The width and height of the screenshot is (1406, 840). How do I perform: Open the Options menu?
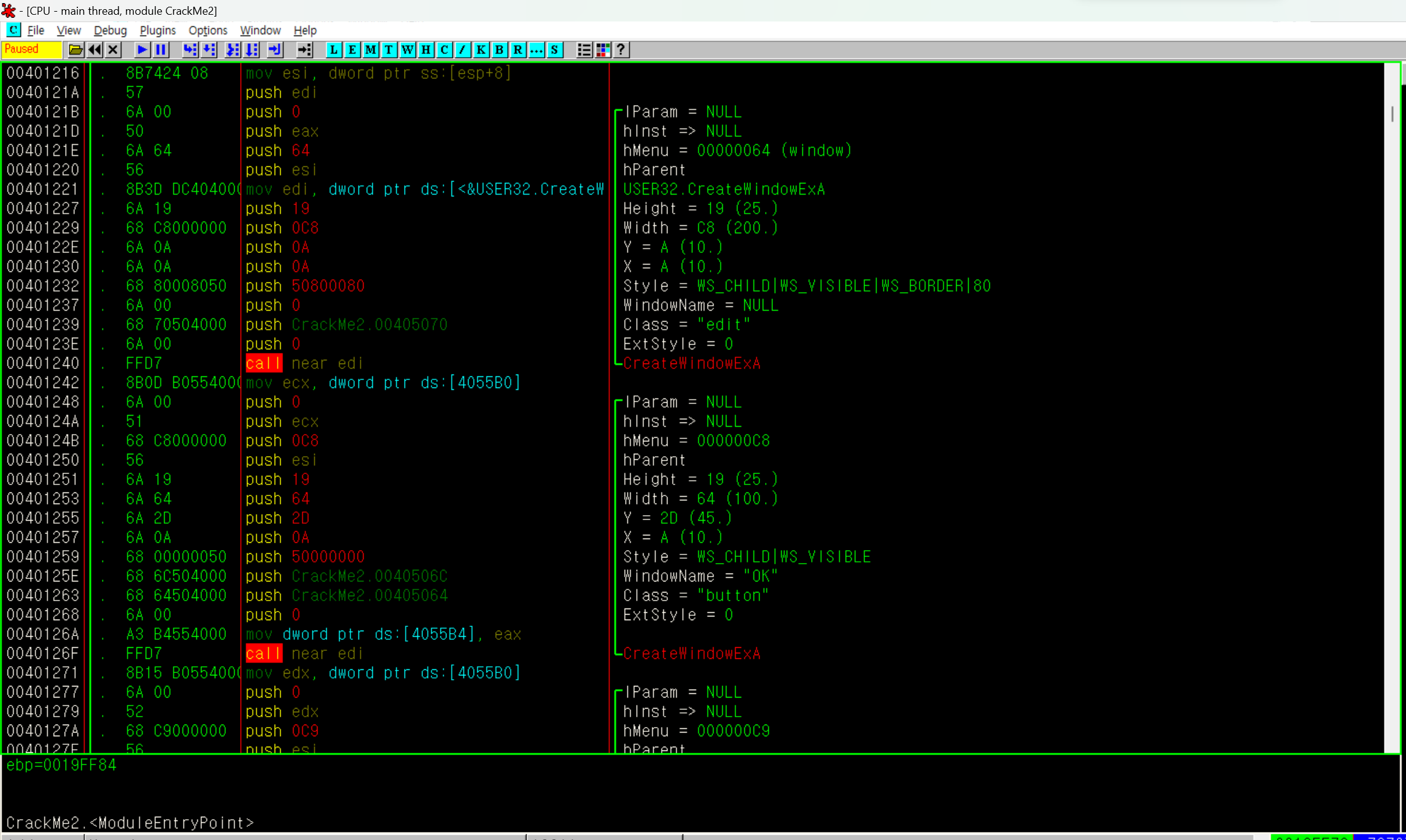[208, 30]
